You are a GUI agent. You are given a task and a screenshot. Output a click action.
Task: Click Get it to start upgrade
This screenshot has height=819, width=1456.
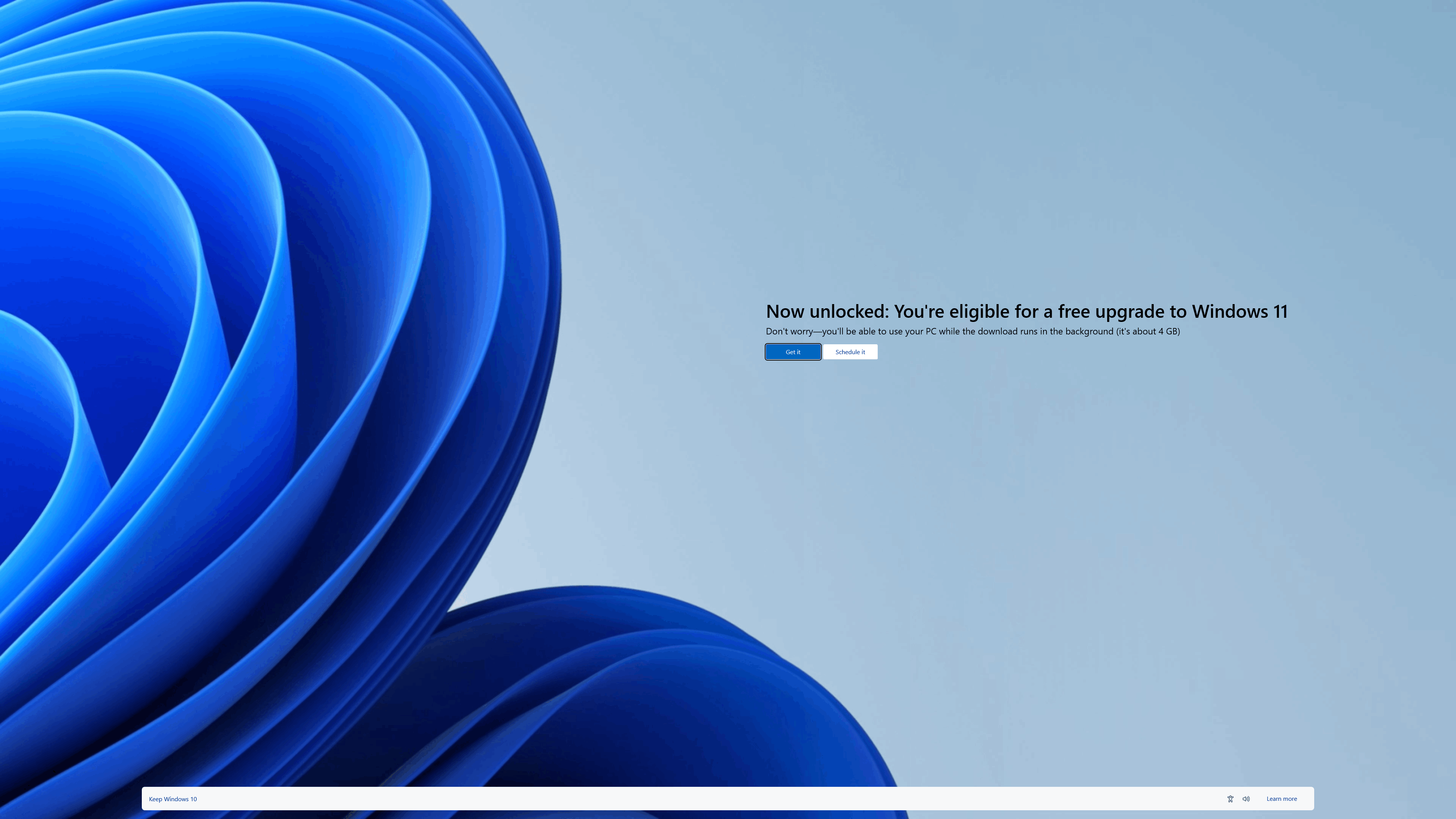(792, 351)
